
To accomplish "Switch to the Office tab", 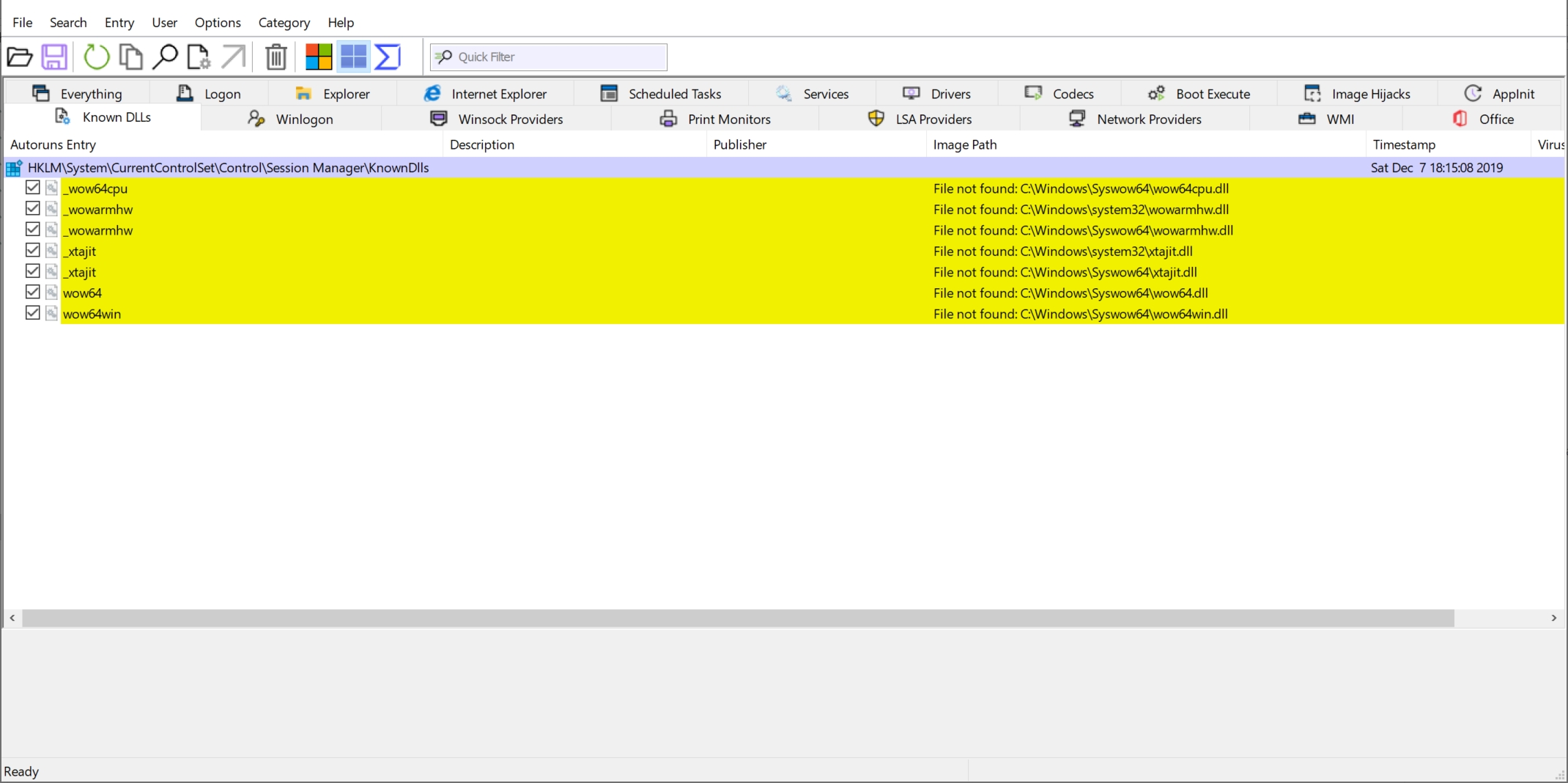I will pyautogui.click(x=1483, y=118).
